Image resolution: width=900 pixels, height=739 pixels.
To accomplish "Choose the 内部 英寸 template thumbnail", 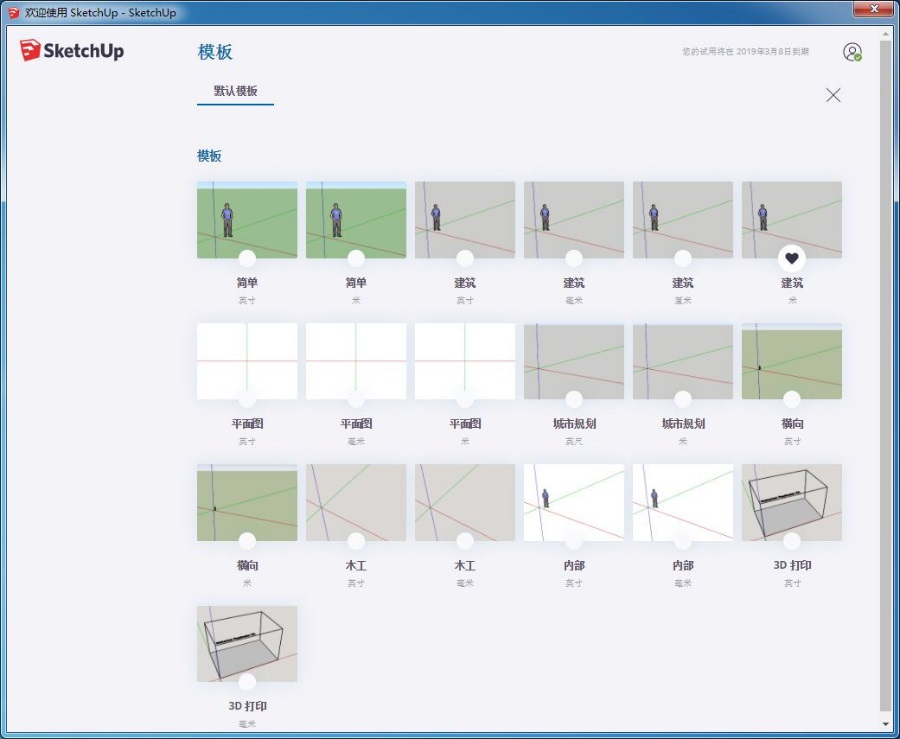I will pos(574,502).
